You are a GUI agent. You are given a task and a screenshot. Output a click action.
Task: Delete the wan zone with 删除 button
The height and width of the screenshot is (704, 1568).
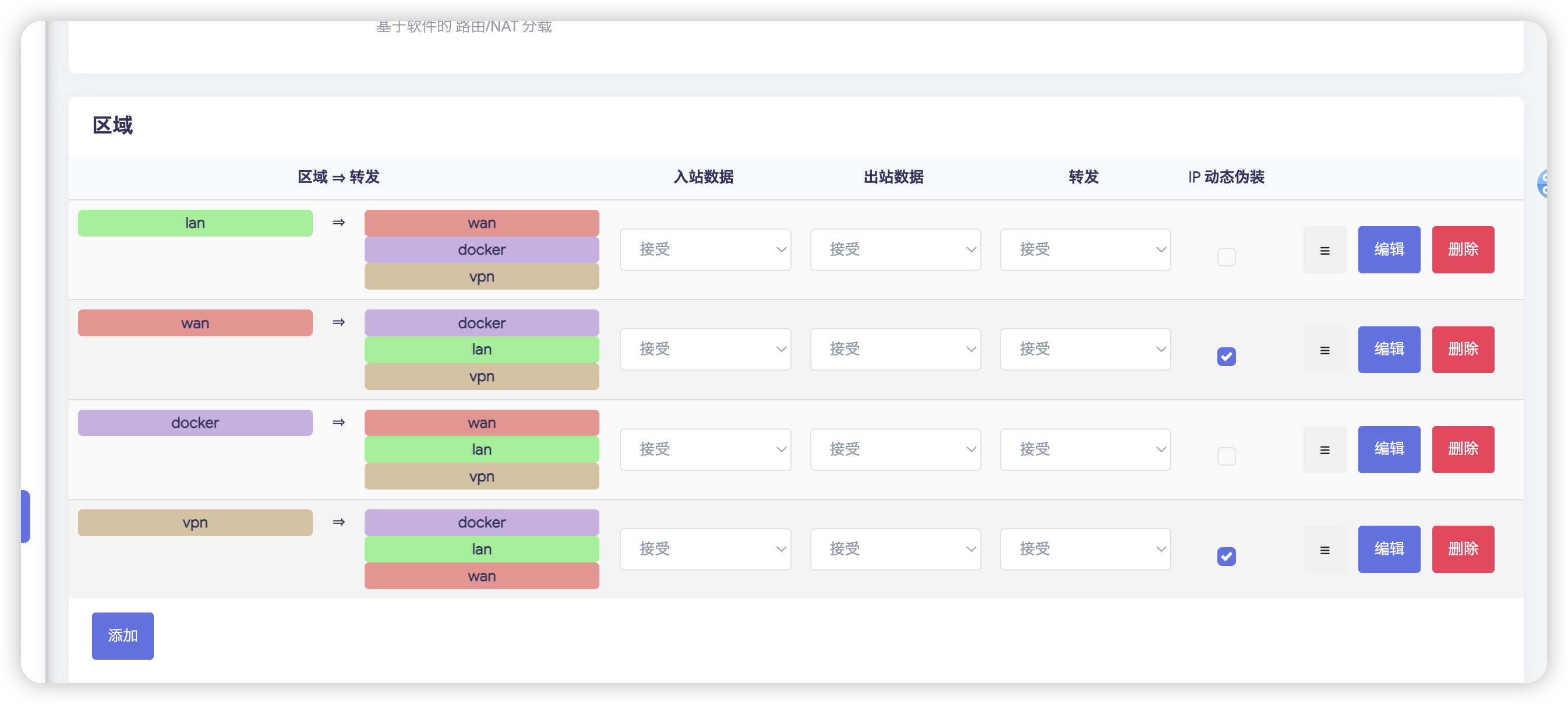tap(1463, 350)
